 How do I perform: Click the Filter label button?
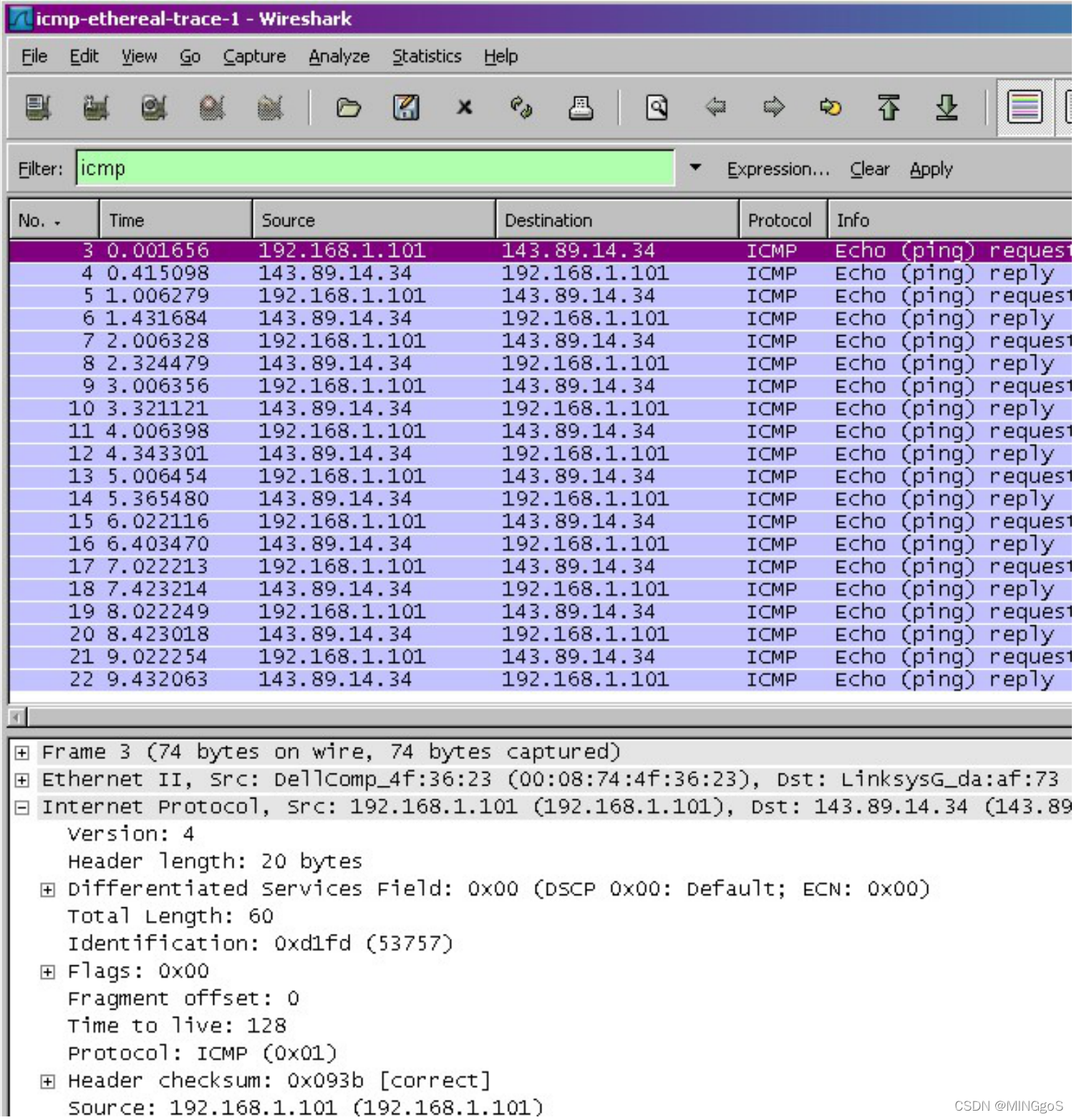[40, 169]
